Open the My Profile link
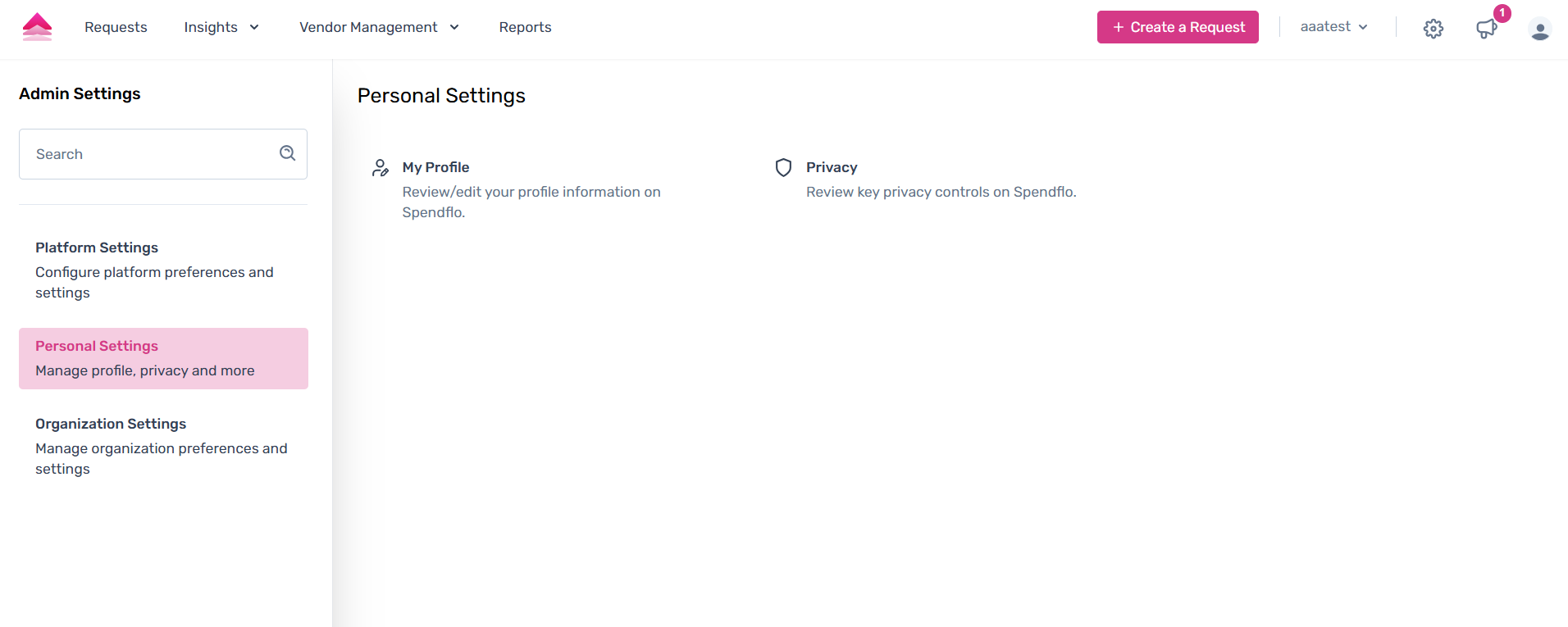 [435, 167]
